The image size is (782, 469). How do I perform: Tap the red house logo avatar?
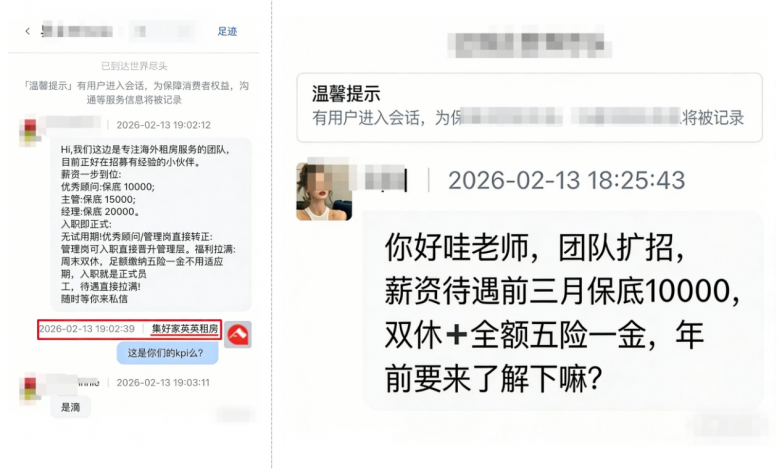[237, 335]
